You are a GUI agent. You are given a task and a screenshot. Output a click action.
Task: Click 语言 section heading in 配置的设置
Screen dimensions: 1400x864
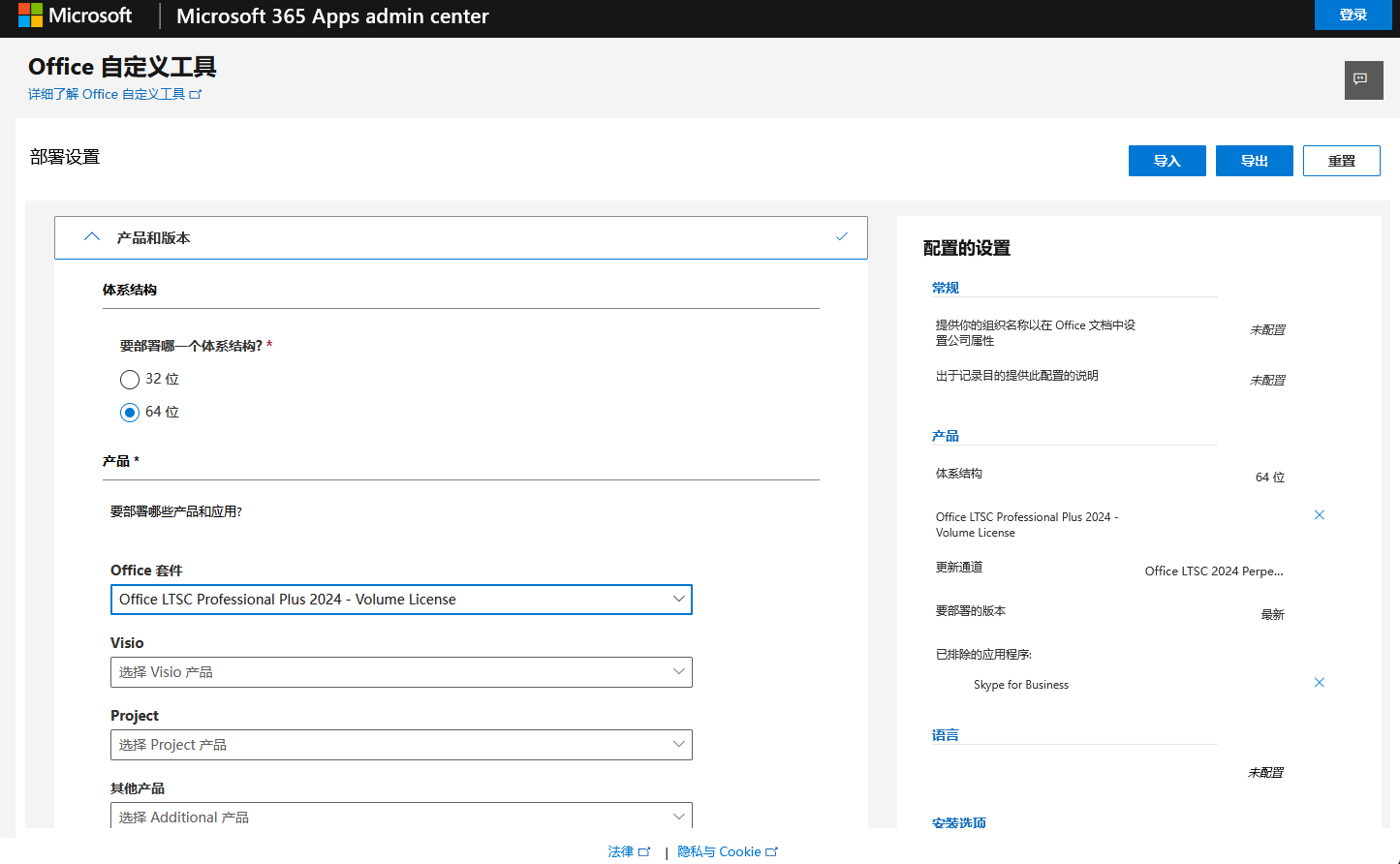pyautogui.click(x=946, y=735)
